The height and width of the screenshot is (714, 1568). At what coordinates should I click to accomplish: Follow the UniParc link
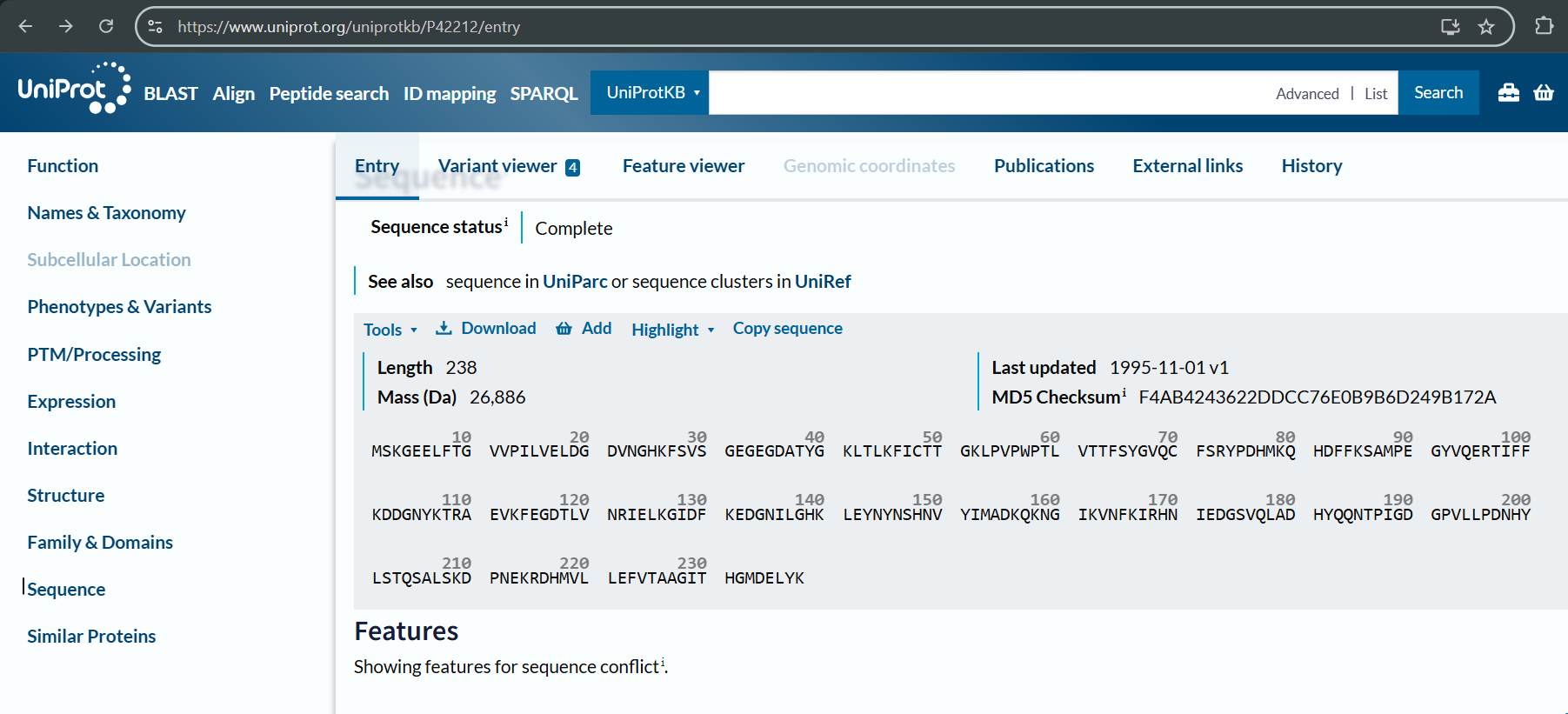pyautogui.click(x=574, y=282)
